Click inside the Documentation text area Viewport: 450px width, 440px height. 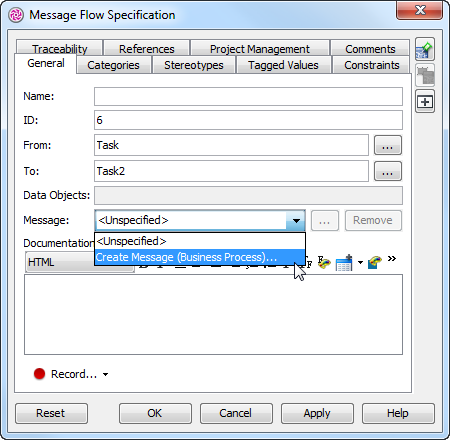(213, 314)
